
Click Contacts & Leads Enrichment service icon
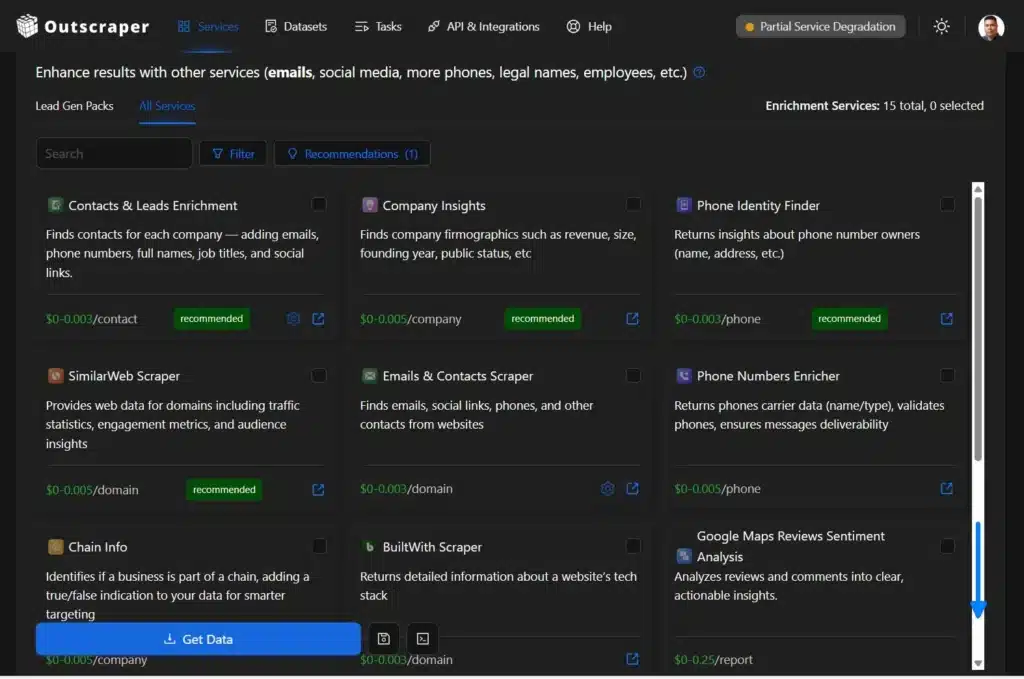point(56,205)
